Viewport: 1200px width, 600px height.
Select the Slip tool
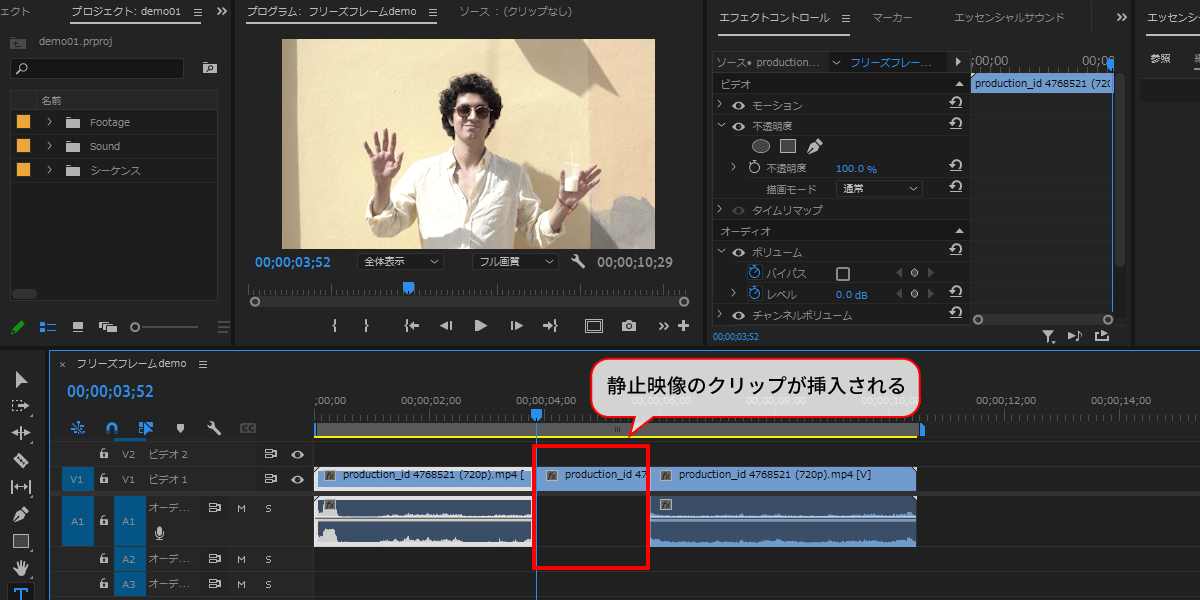[21, 487]
